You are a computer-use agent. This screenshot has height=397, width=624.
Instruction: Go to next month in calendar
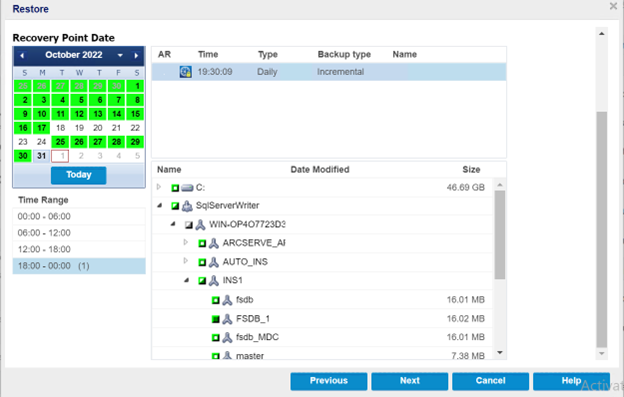[136, 56]
